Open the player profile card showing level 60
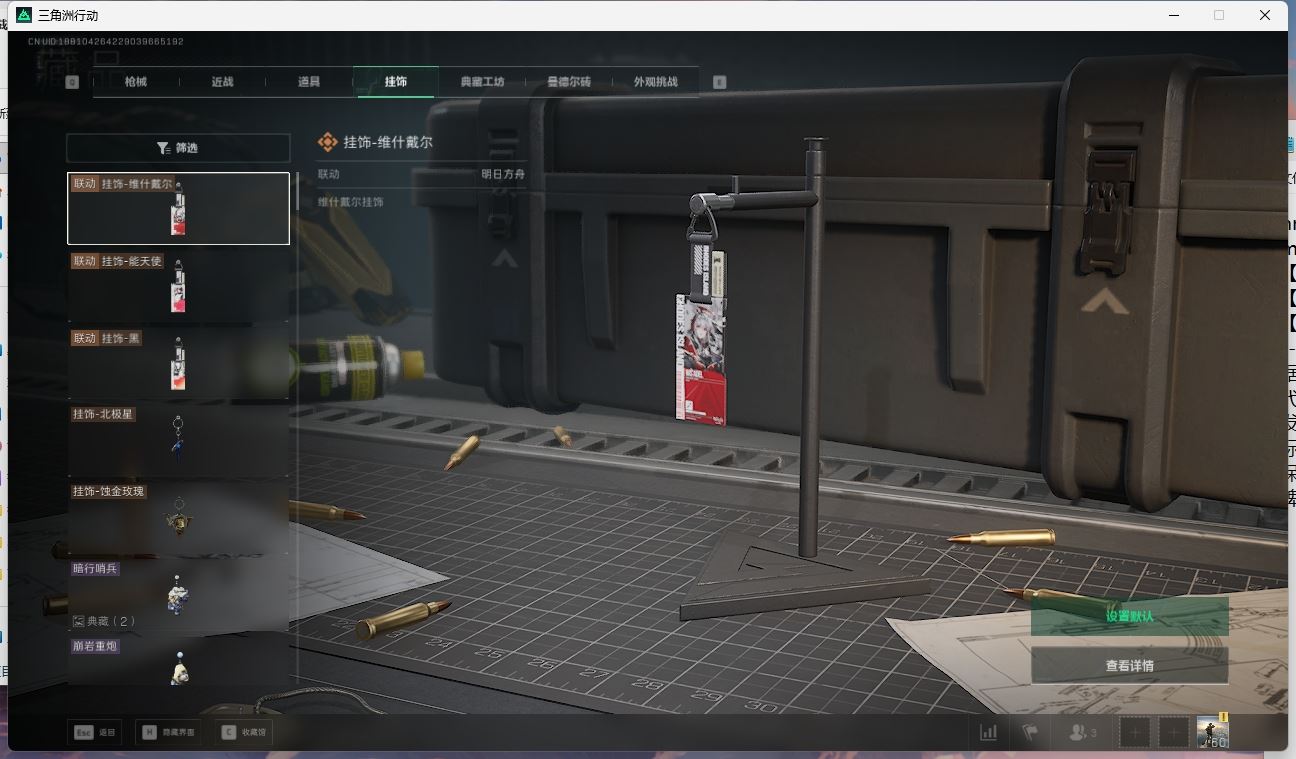Viewport: 1296px width, 759px height. tap(1211, 732)
